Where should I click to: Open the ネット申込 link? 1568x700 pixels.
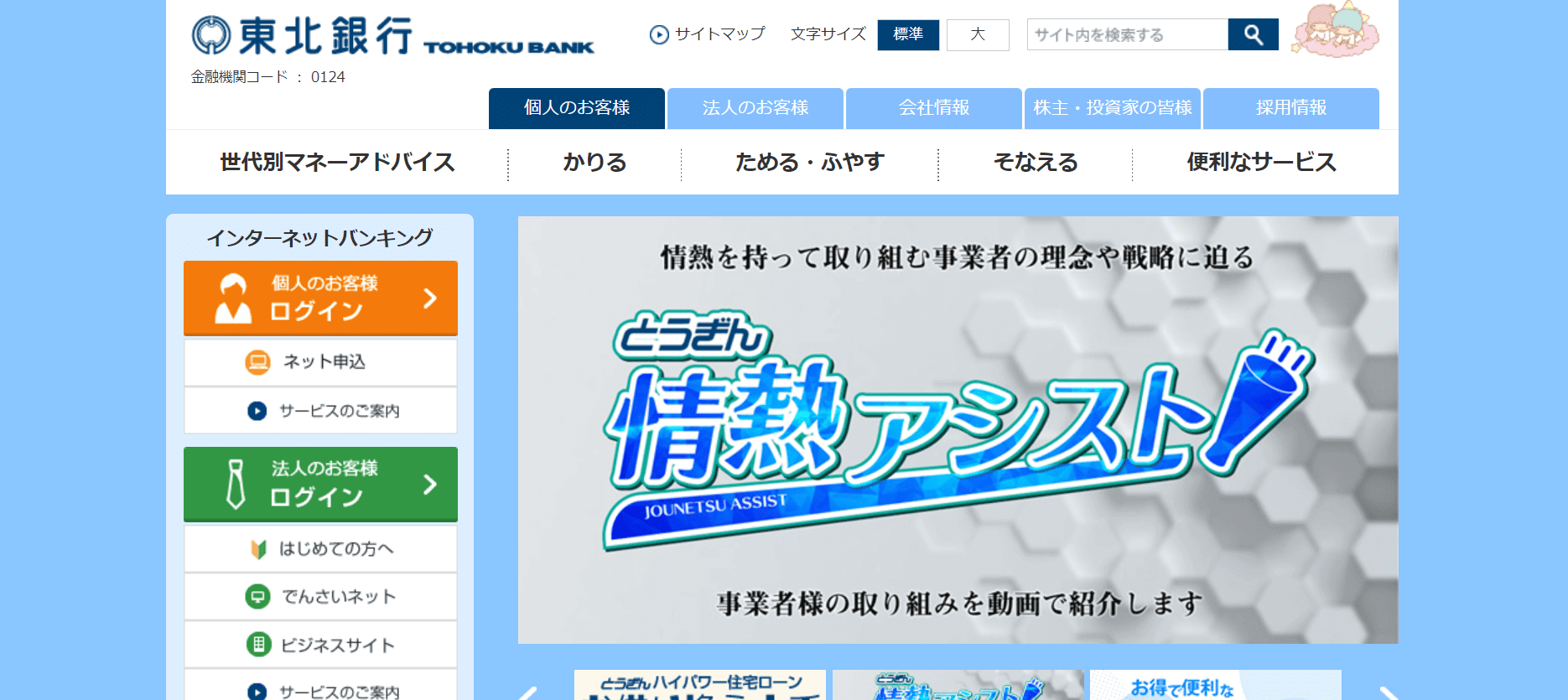point(320,362)
